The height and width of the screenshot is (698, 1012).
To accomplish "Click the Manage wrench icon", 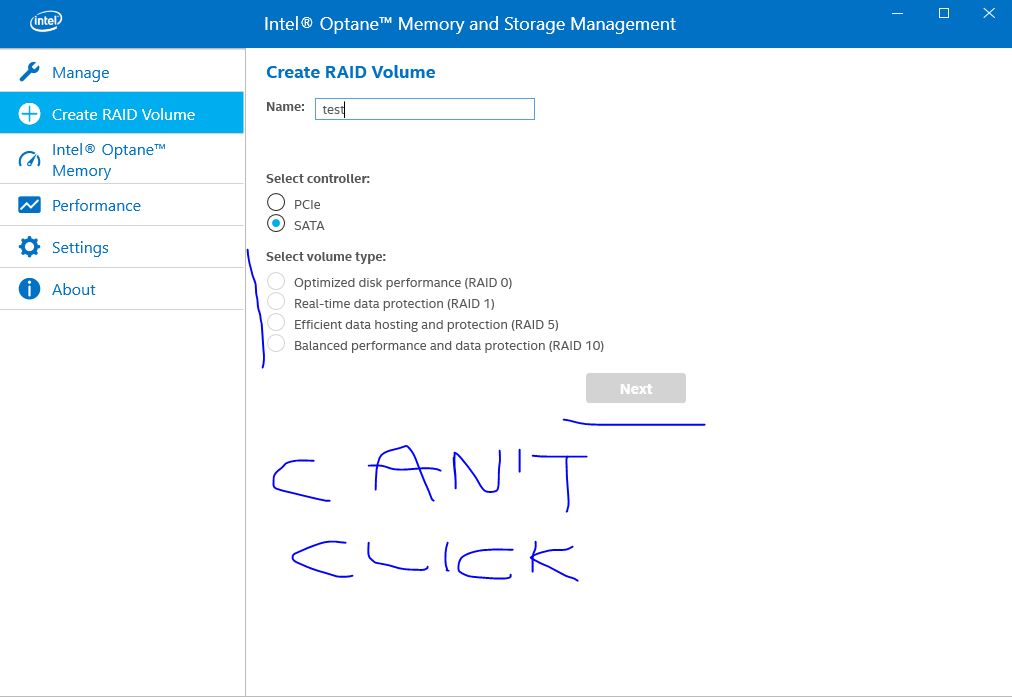I will pyautogui.click(x=29, y=72).
